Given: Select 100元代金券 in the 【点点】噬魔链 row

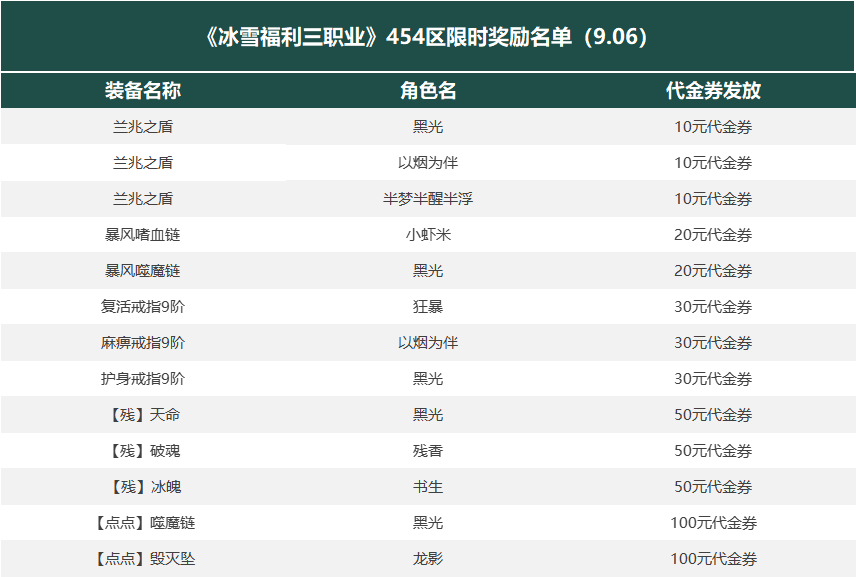Looking at the screenshot, I should pos(713,523).
